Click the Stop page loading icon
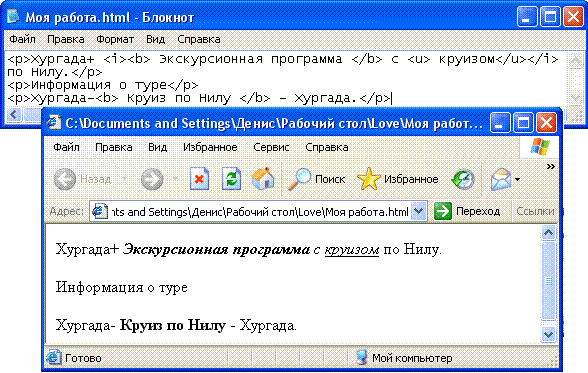 [x=200, y=179]
